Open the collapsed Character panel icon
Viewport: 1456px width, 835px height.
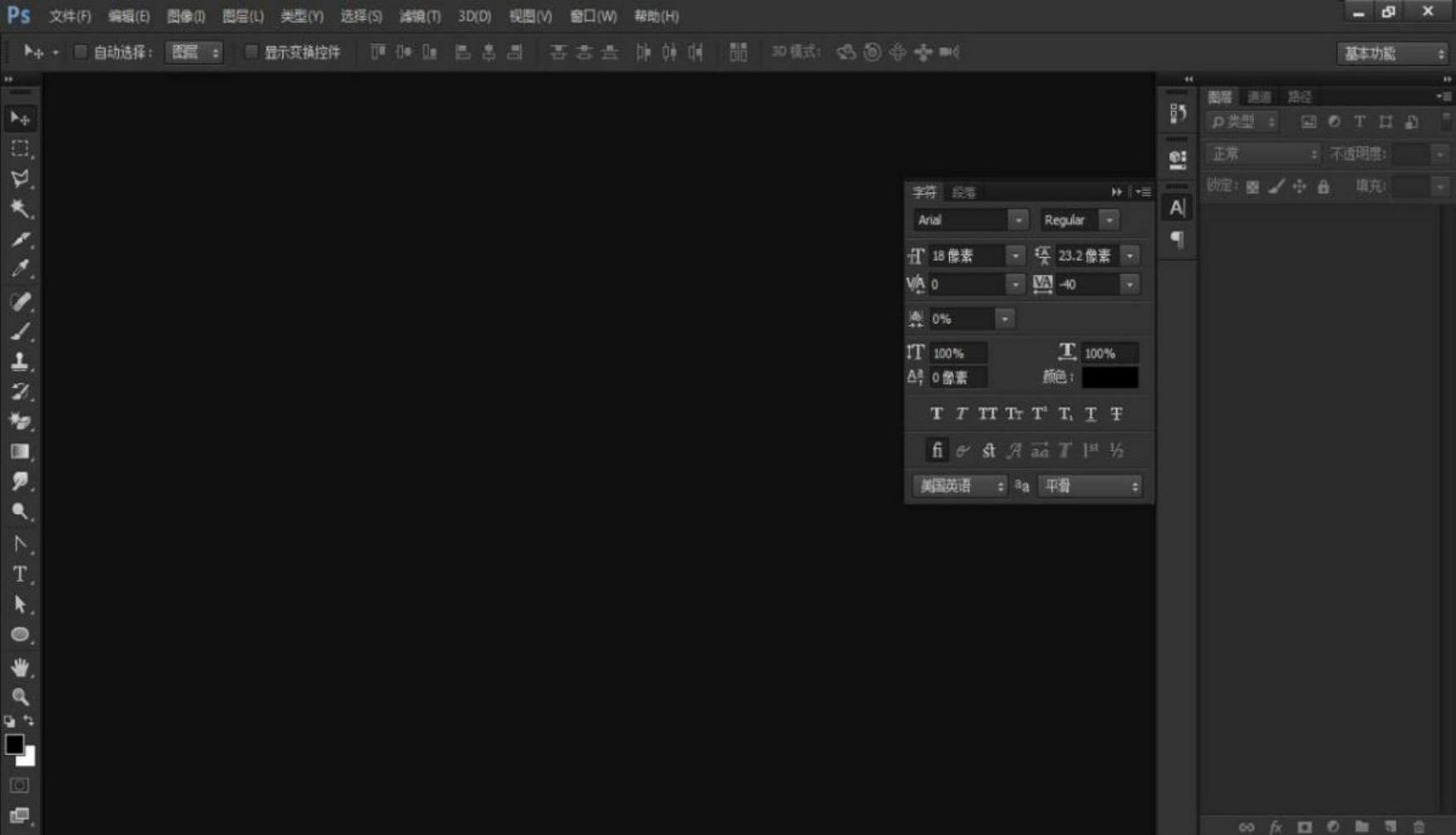click(x=1178, y=208)
